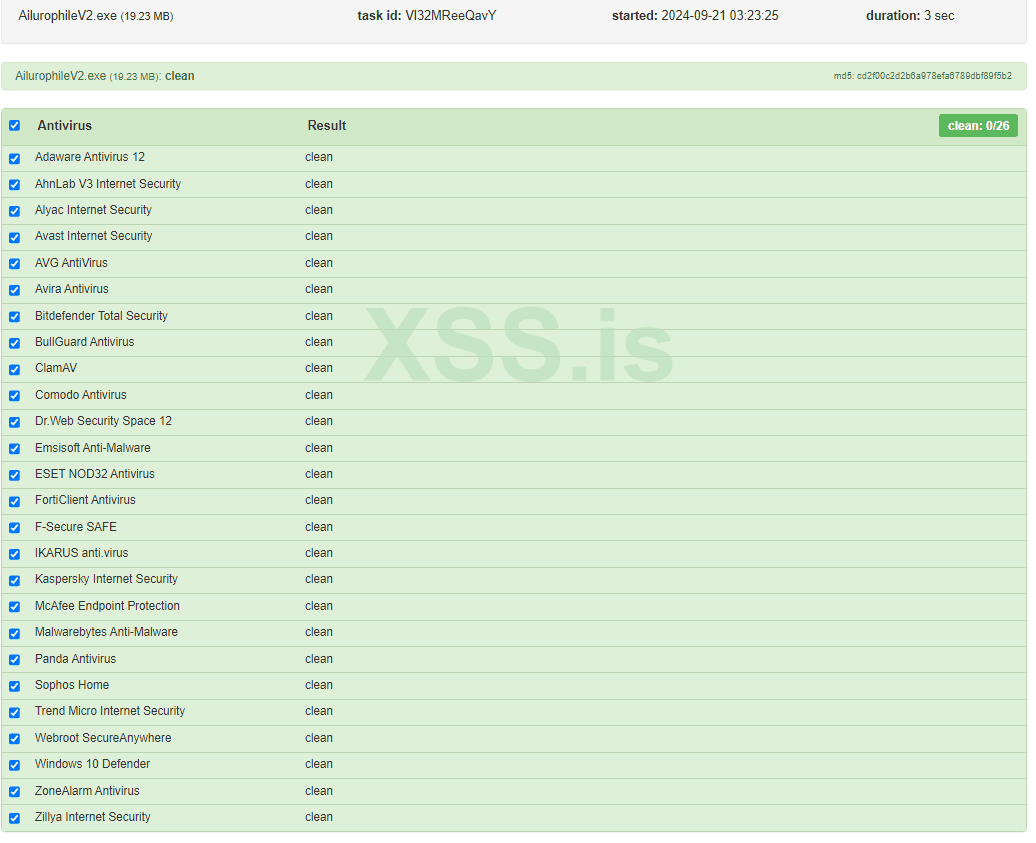This screenshot has width=1036, height=843.
Task: Uncheck the ESET NOD32 Antivirus checkbox
Action: 15,476
